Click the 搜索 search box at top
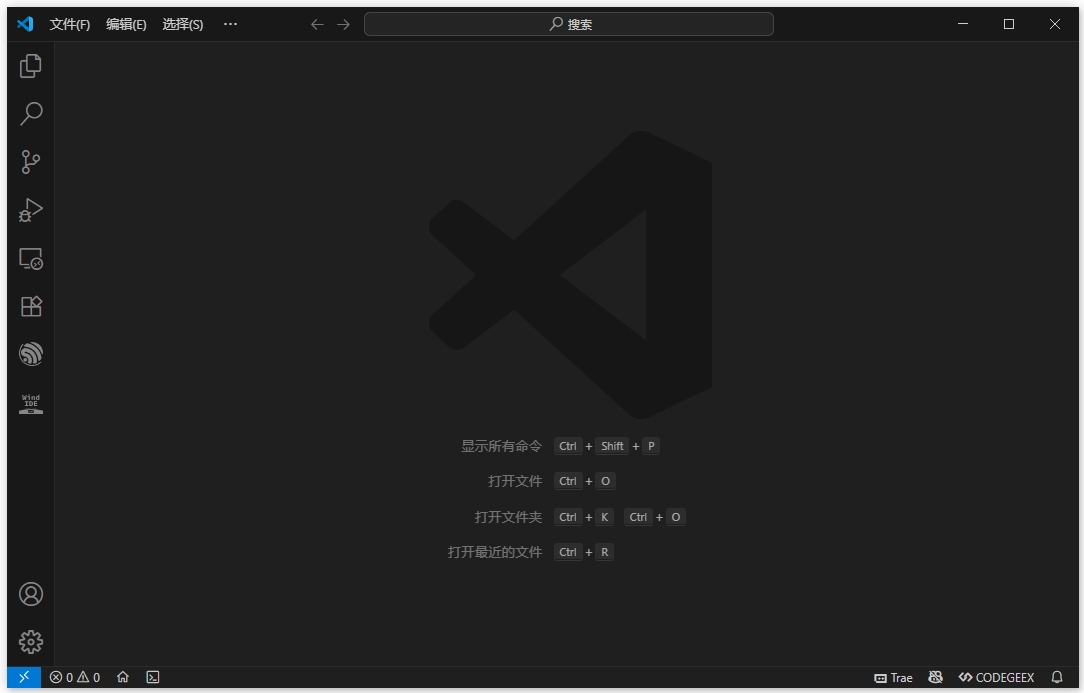 point(568,23)
